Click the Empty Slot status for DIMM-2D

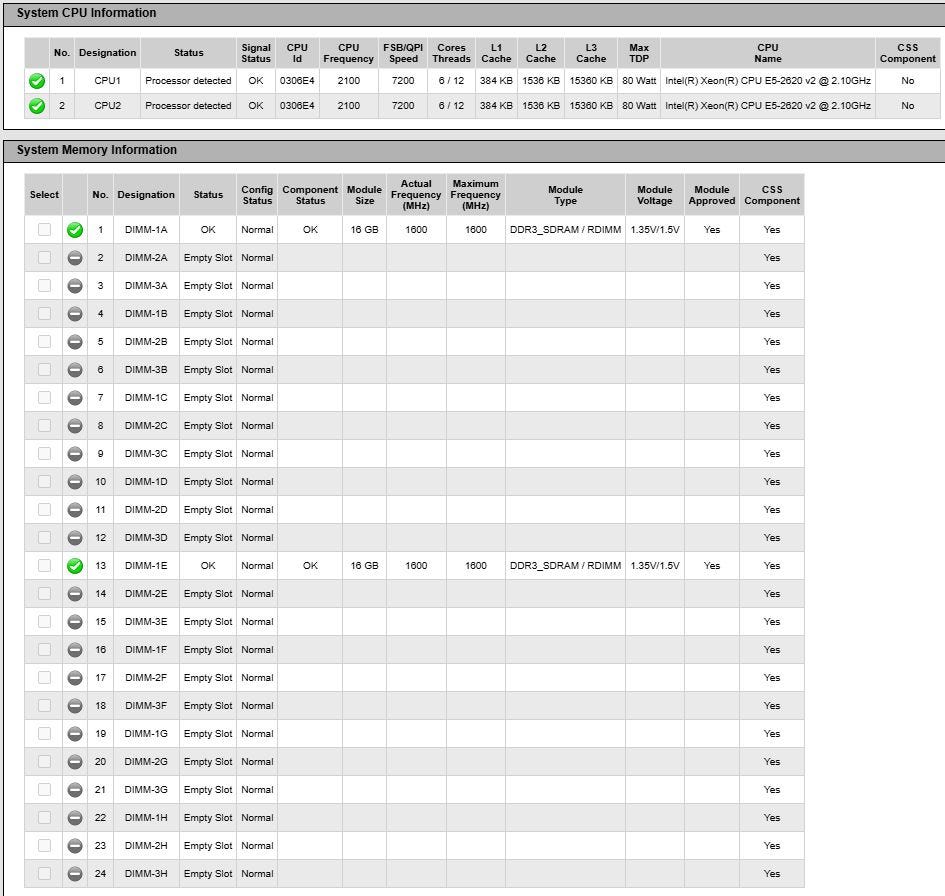point(207,510)
